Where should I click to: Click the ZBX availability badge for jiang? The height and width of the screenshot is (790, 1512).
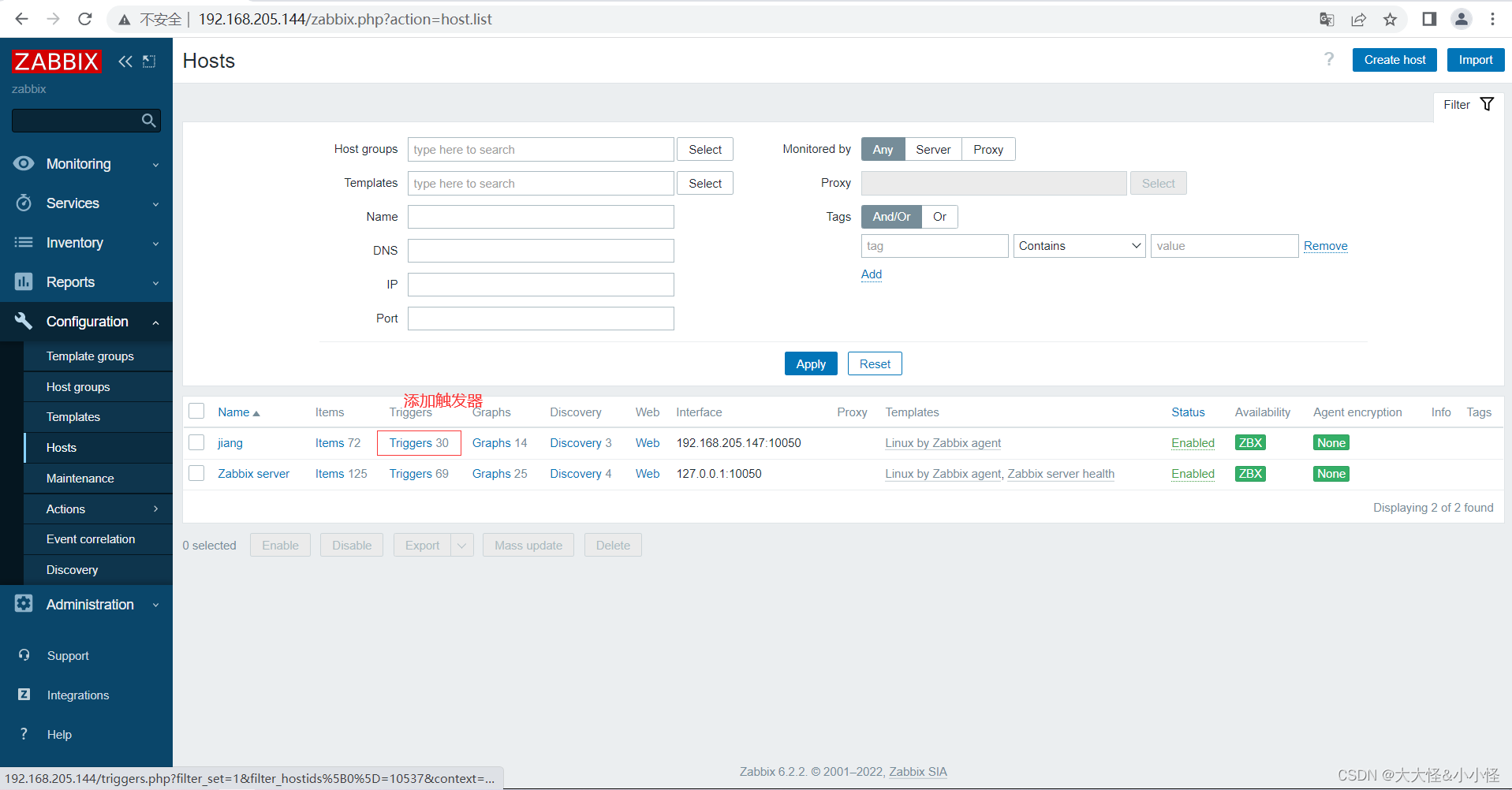(1250, 443)
